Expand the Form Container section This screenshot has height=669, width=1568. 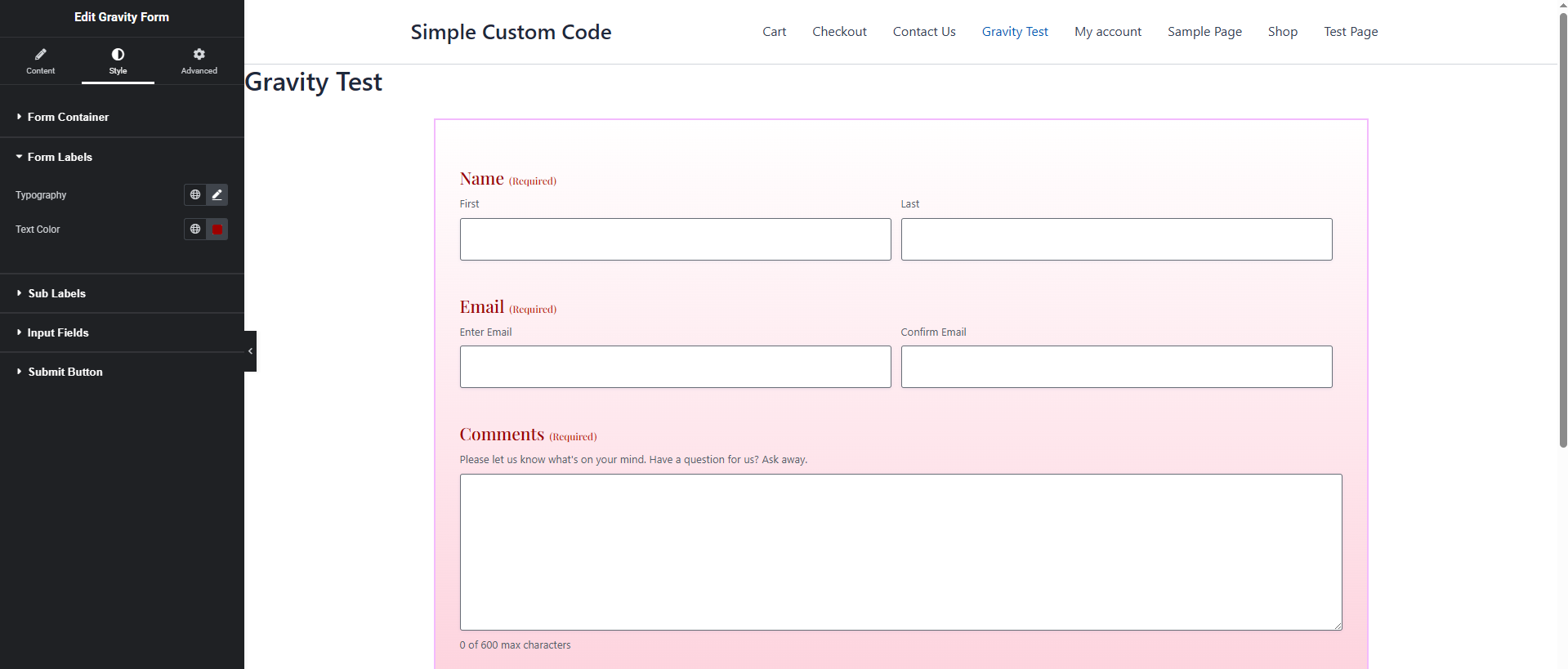(x=68, y=117)
